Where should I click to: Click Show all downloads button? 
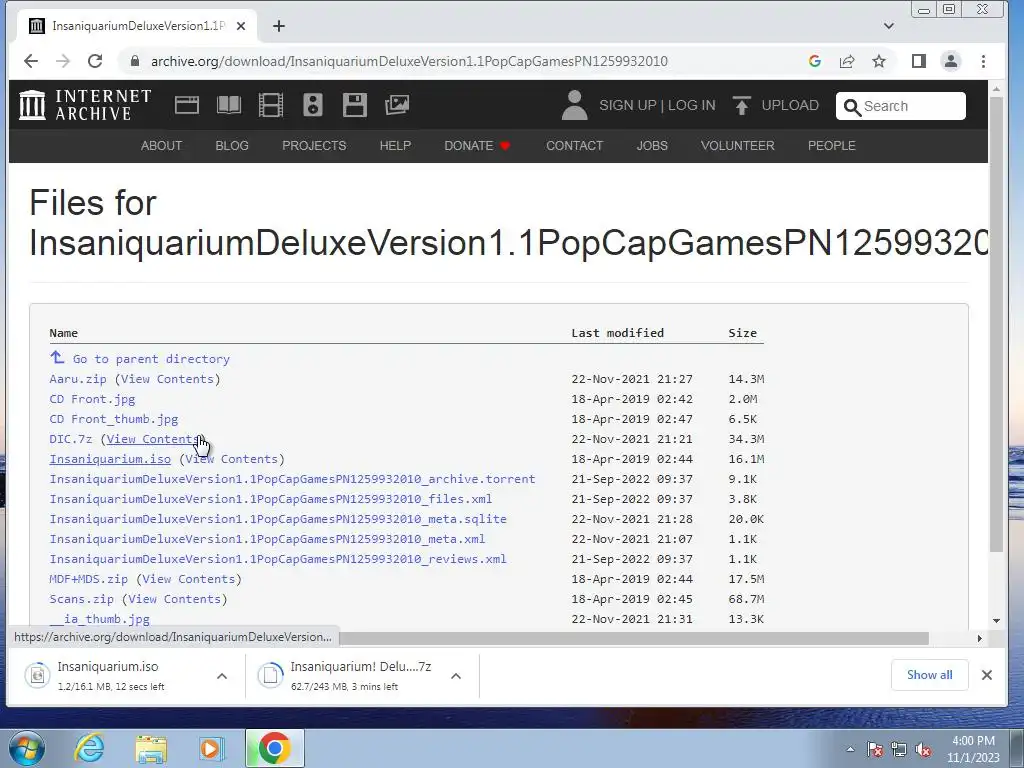coord(929,675)
